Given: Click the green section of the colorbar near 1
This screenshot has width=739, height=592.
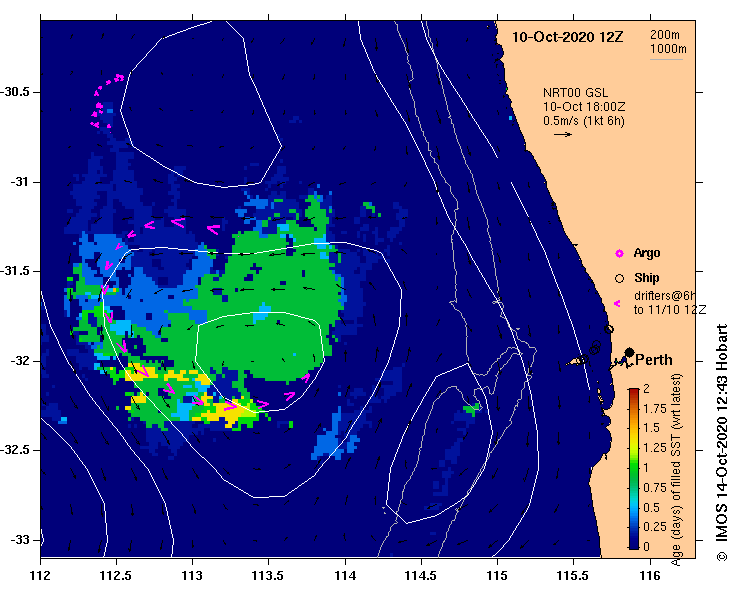Looking at the screenshot, I should click(x=634, y=467).
